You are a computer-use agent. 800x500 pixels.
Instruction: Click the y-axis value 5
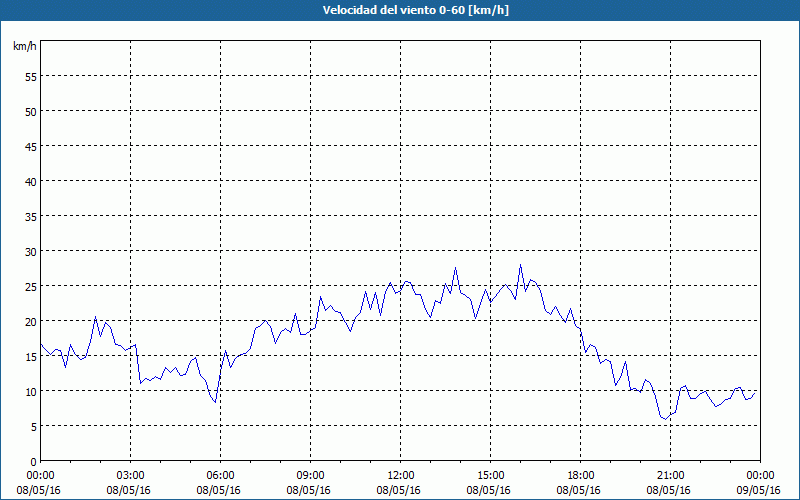[x=34, y=428]
